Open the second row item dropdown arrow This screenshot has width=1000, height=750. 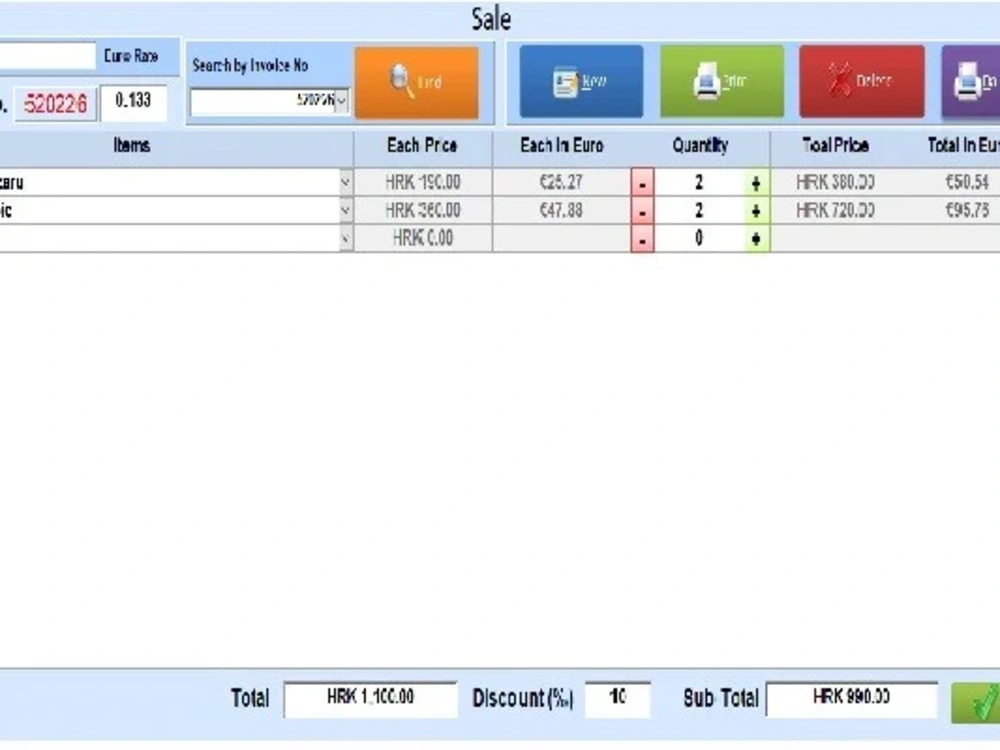pos(346,210)
